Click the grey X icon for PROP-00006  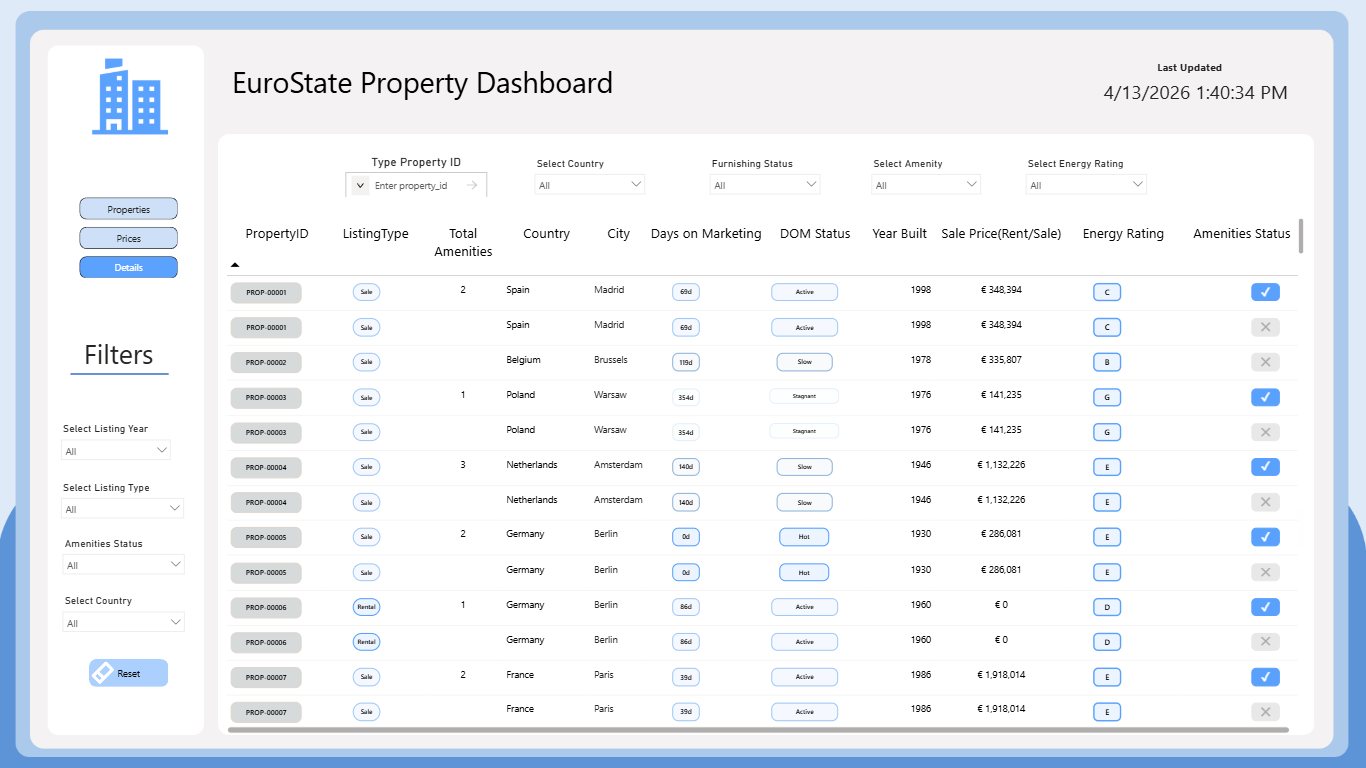(x=1265, y=642)
